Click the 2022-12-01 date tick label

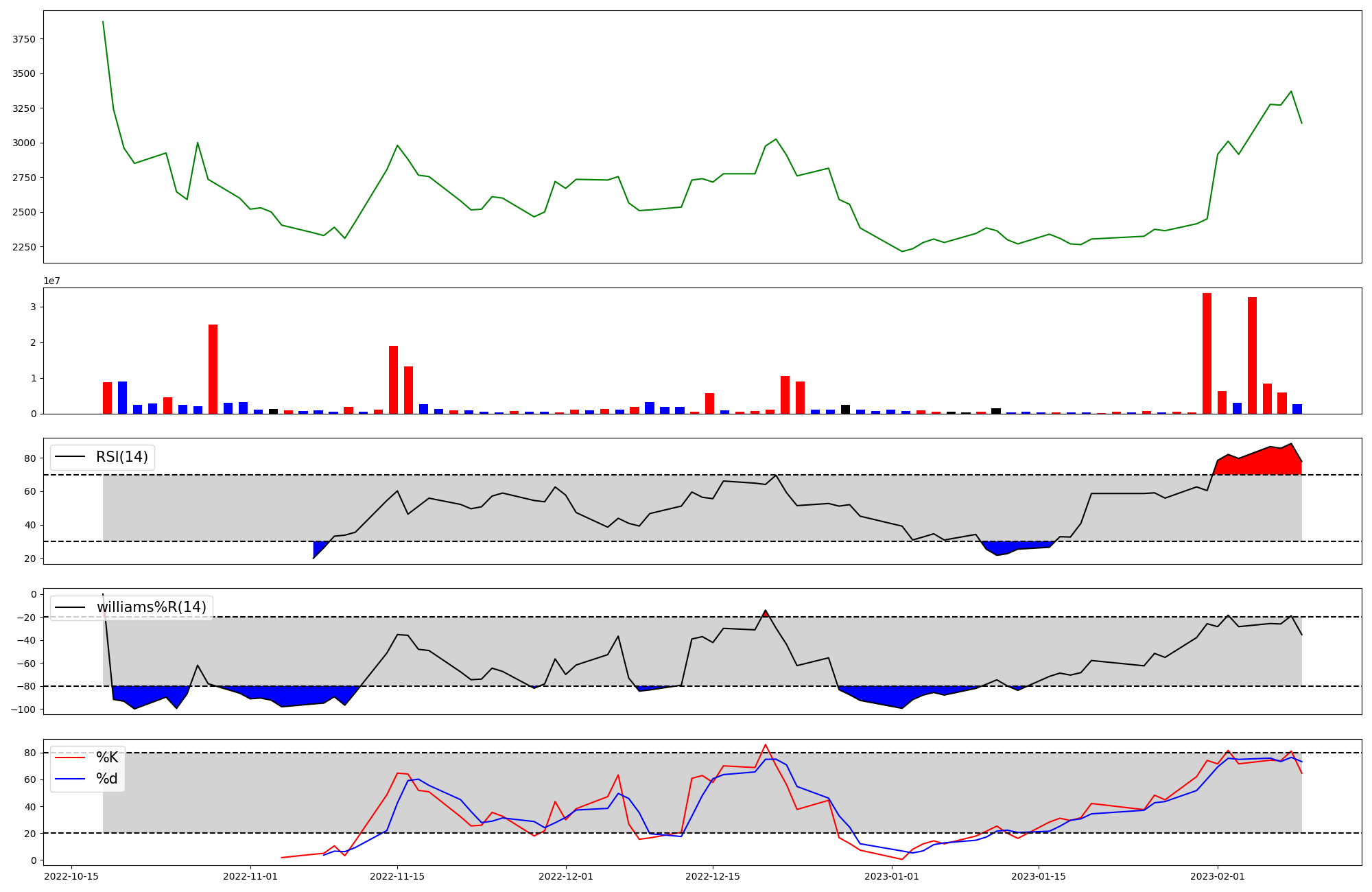coord(566,876)
